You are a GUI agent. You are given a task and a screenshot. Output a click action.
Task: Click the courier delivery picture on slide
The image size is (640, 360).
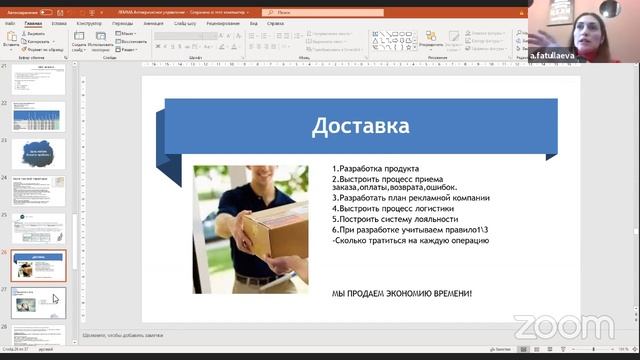click(251, 229)
